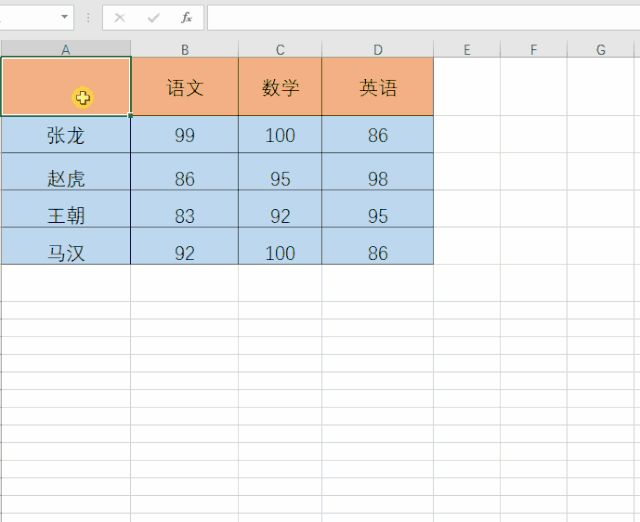
Task: Click the cell containing 赵虎
Action: [65, 178]
